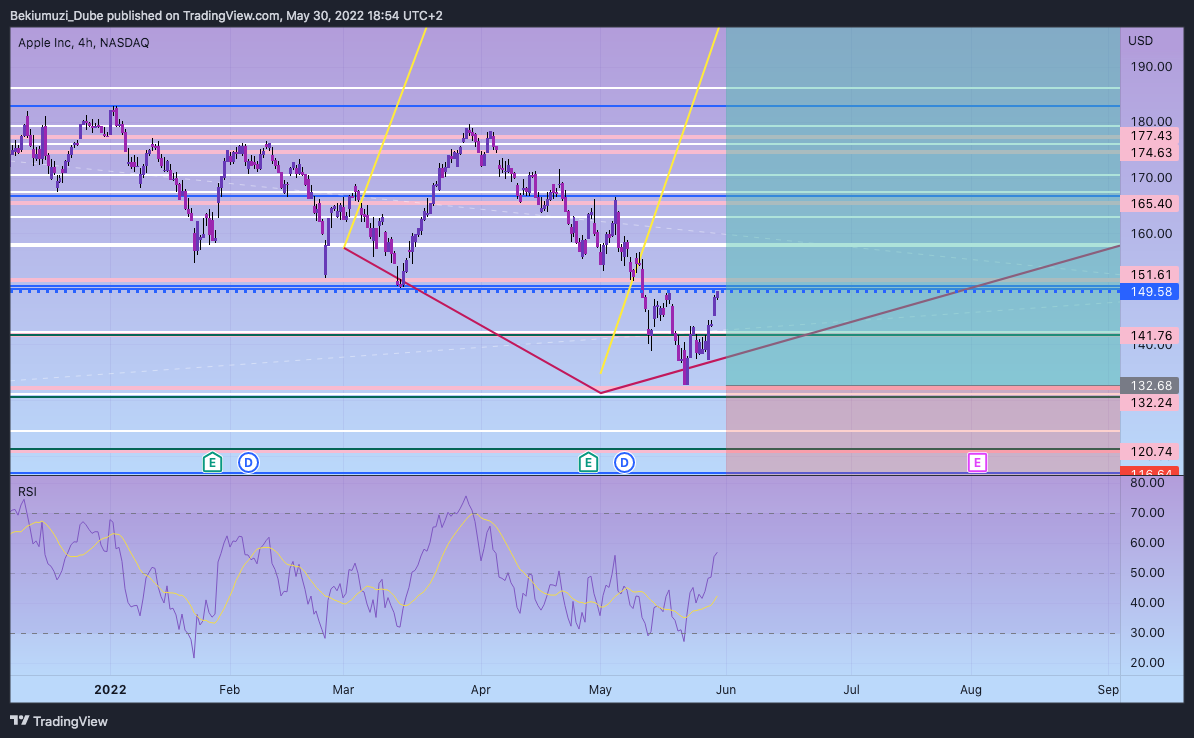The width and height of the screenshot is (1194, 738).
Task: Click the 70.00 RSI axis value
Action: coord(1148,513)
